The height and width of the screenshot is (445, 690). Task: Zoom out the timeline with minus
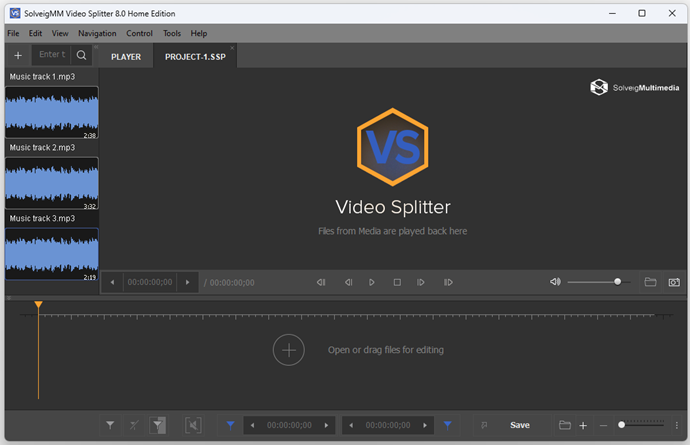coord(603,426)
